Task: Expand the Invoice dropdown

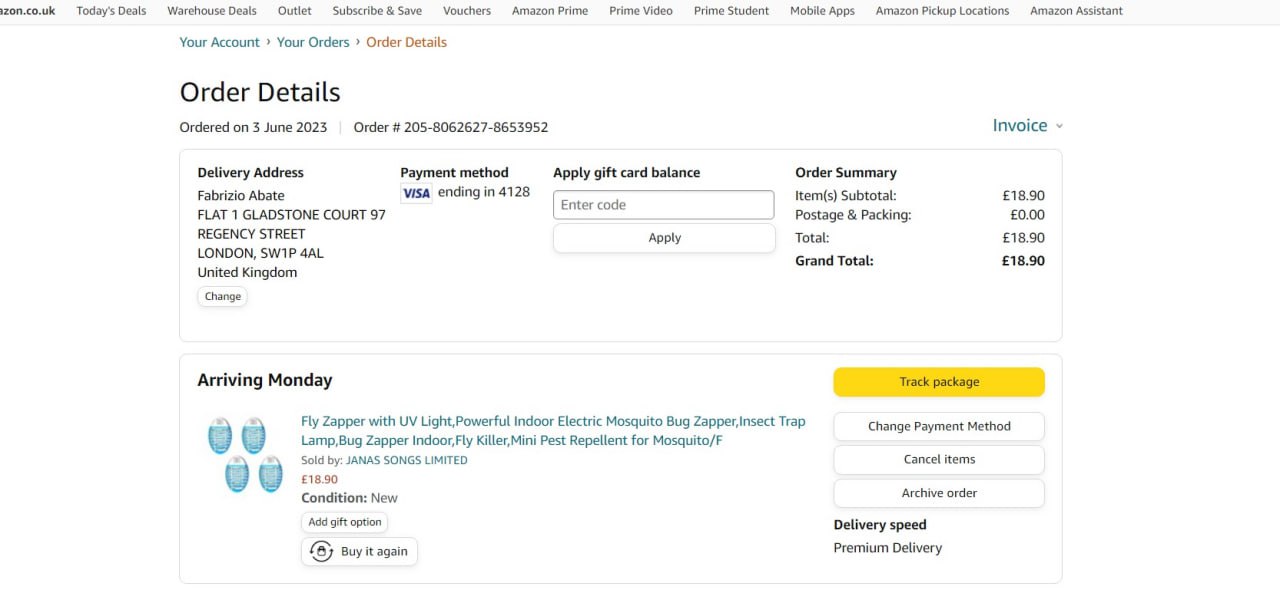Action: tap(1027, 126)
